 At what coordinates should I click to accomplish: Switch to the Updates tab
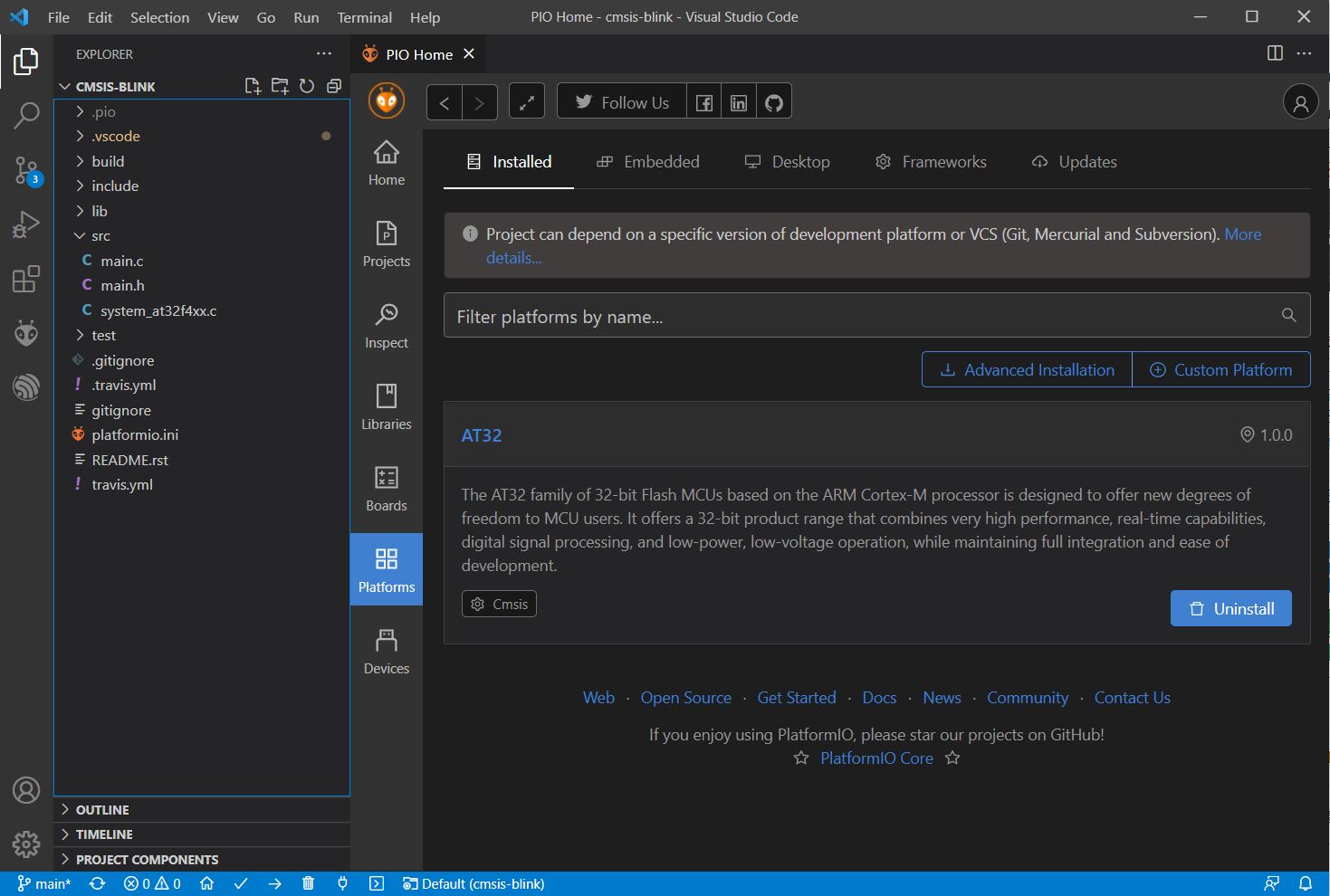[x=1075, y=162]
